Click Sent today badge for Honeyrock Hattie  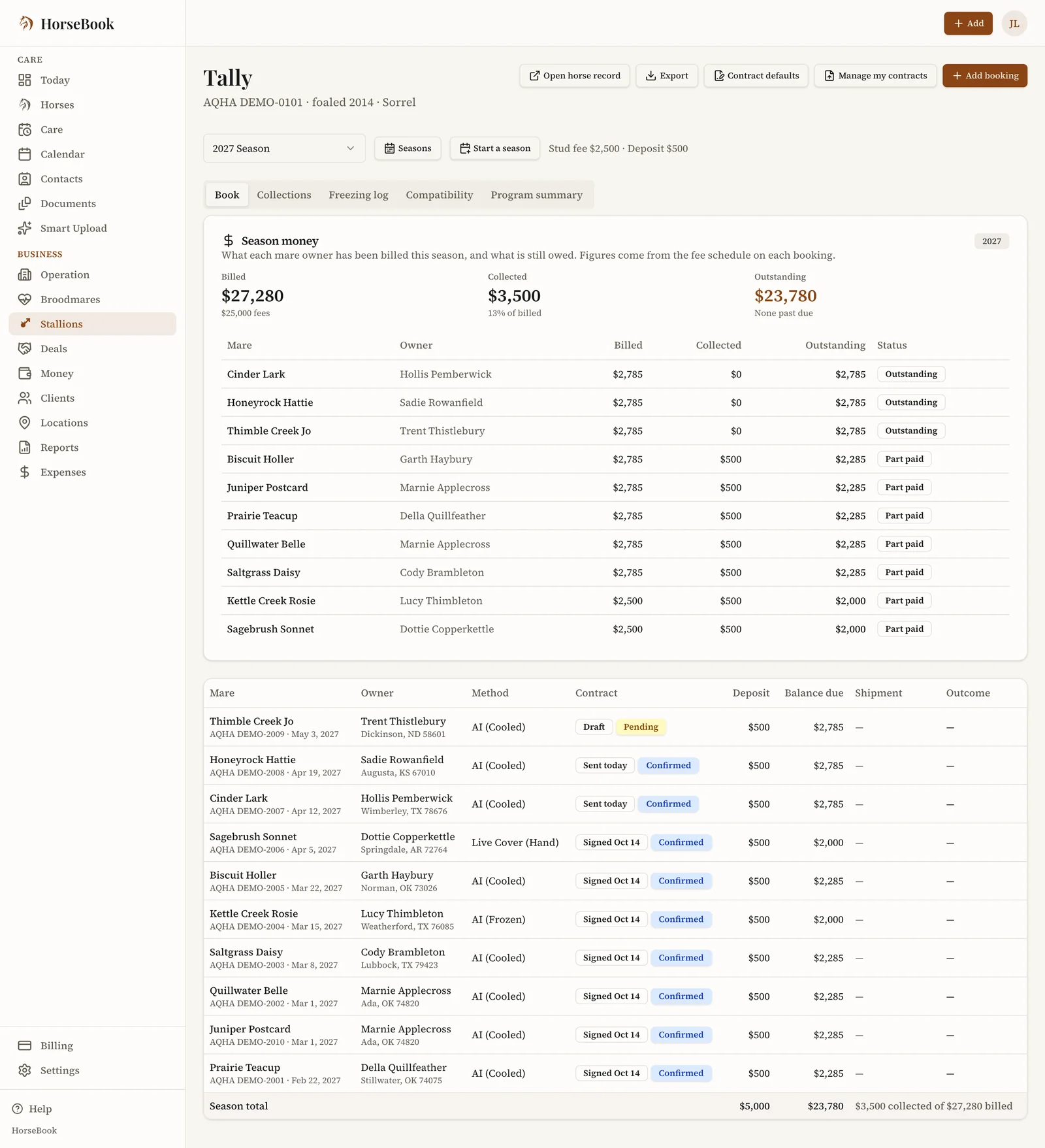point(605,766)
